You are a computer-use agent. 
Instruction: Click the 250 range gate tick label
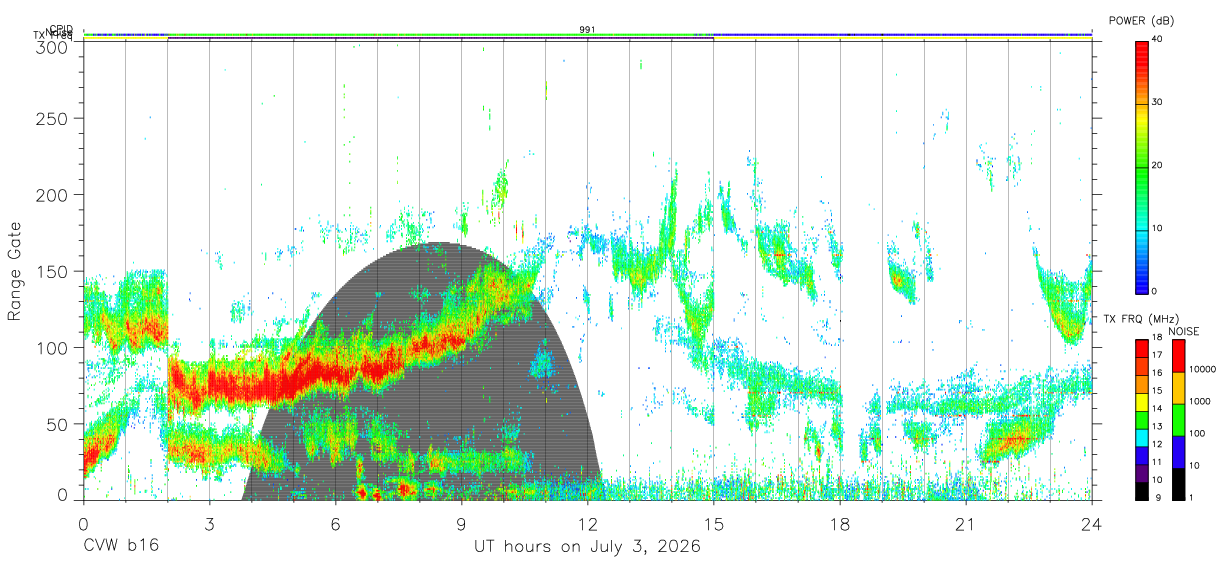52,118
